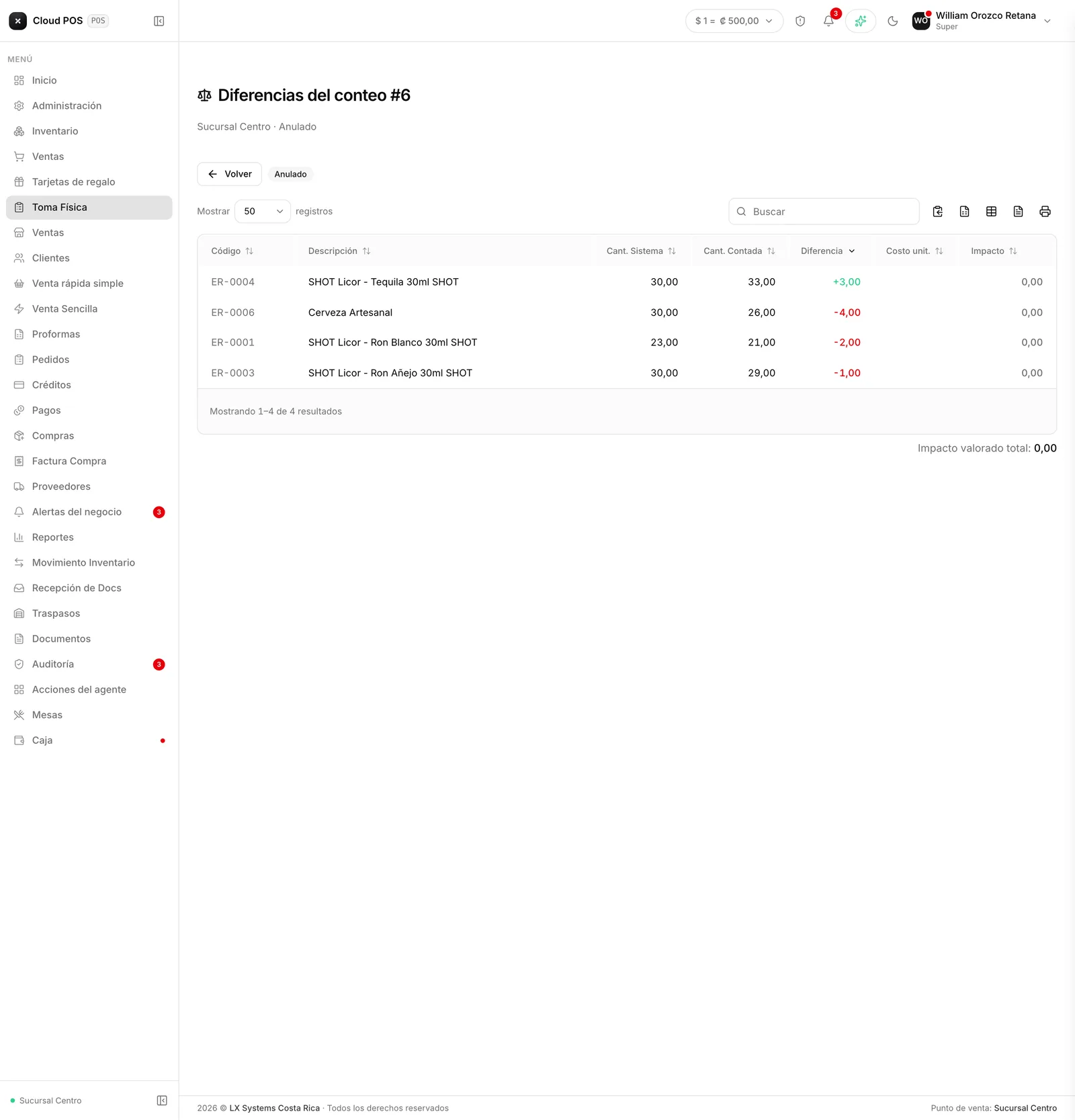Sort table by Código column
This screenshot has width=1075, height=1120.
pos(232,251)
